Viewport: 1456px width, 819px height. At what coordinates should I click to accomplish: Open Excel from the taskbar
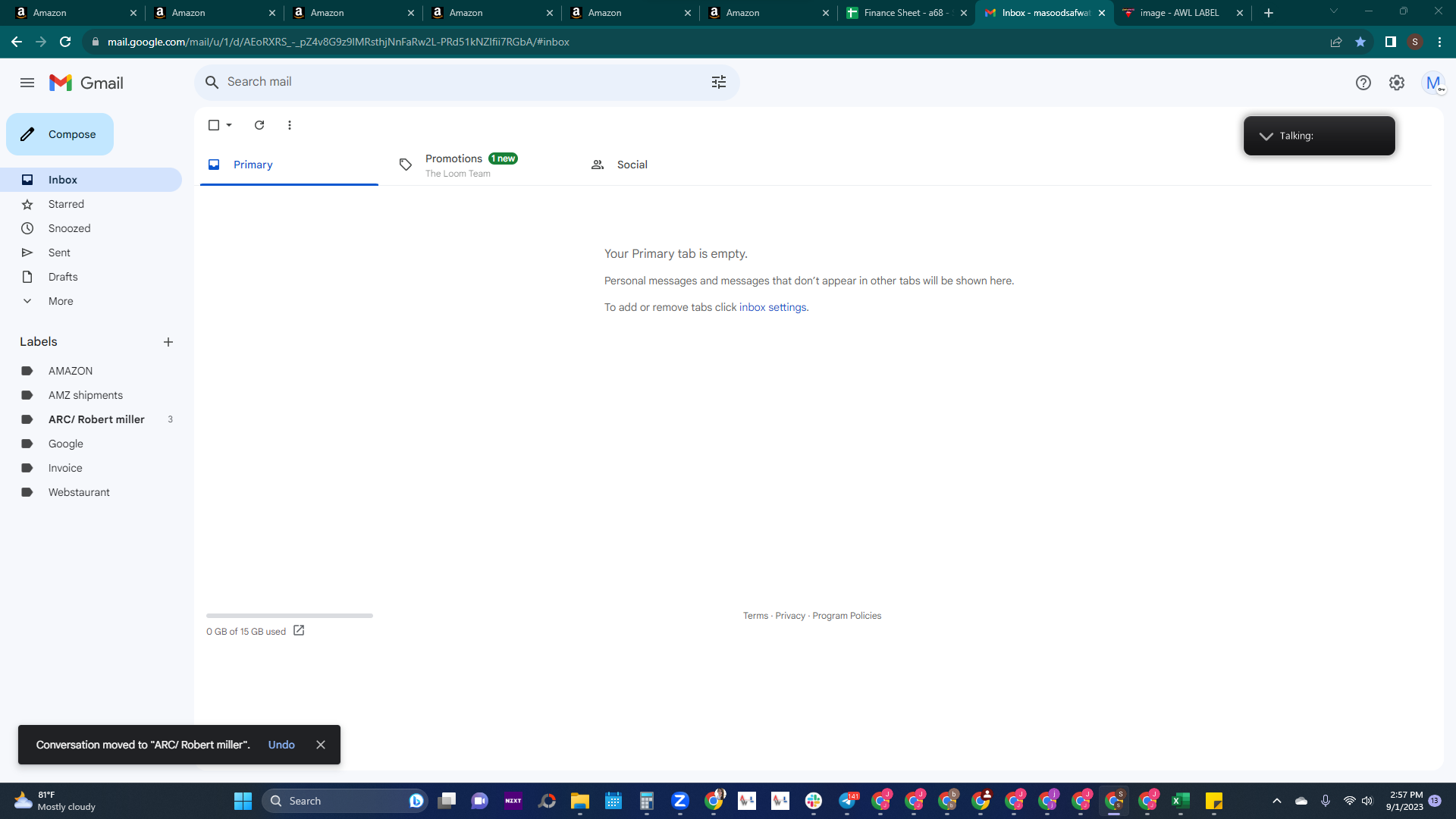tap(1181, 801)
